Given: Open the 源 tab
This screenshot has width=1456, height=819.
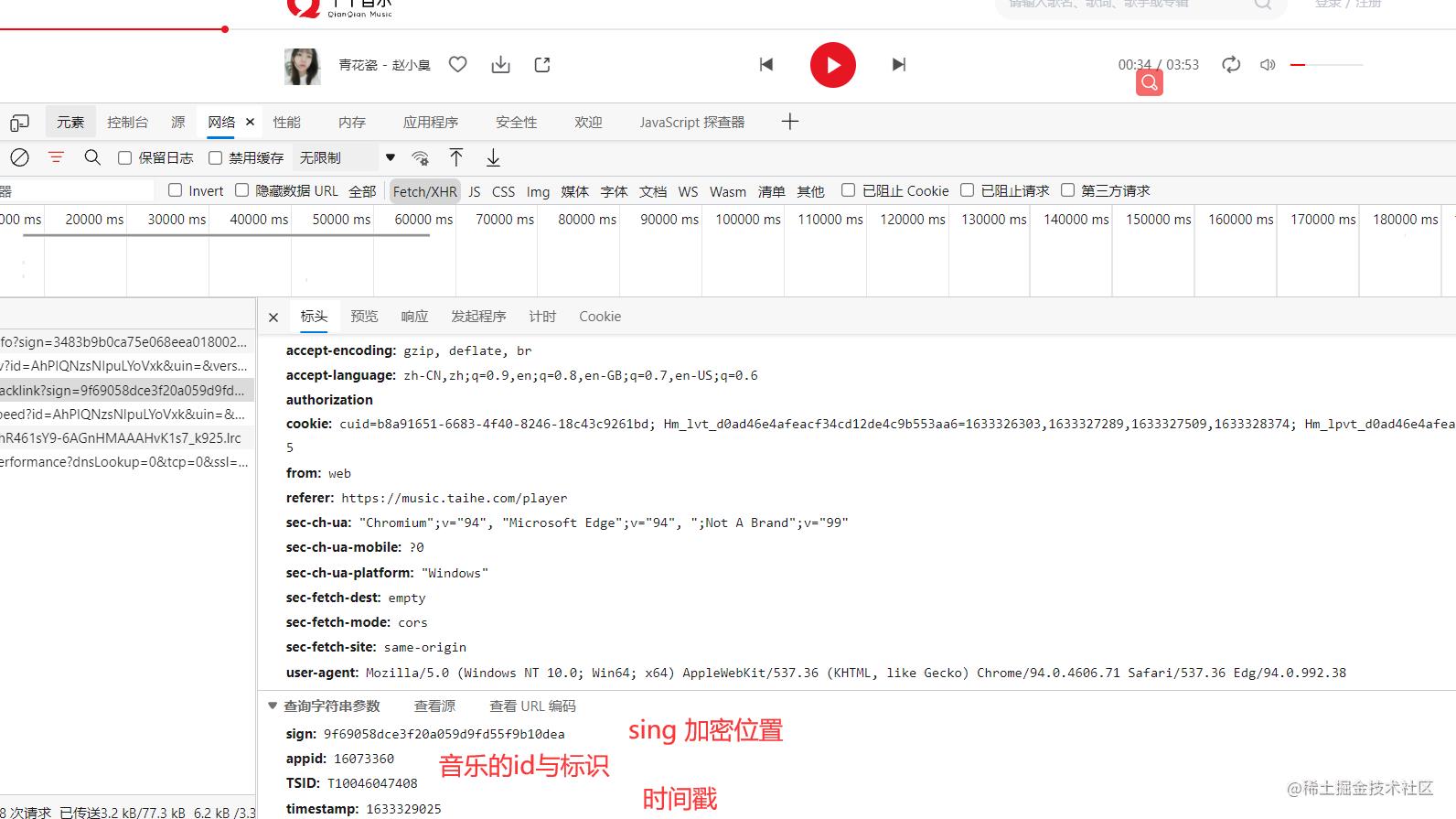Looking at the screenshot, I should (178, 122).
